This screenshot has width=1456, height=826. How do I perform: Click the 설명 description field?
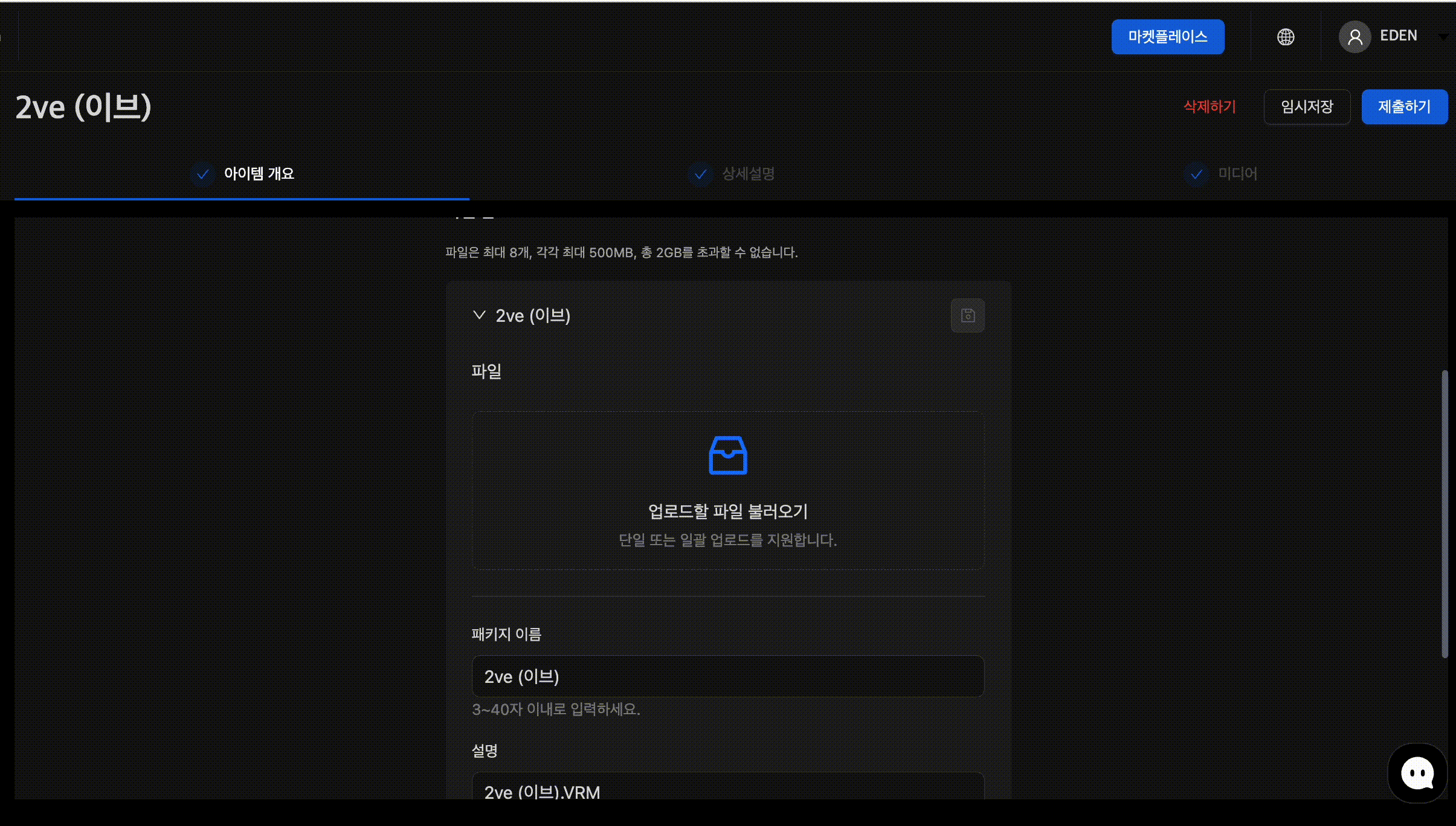[x=727, y=788]
